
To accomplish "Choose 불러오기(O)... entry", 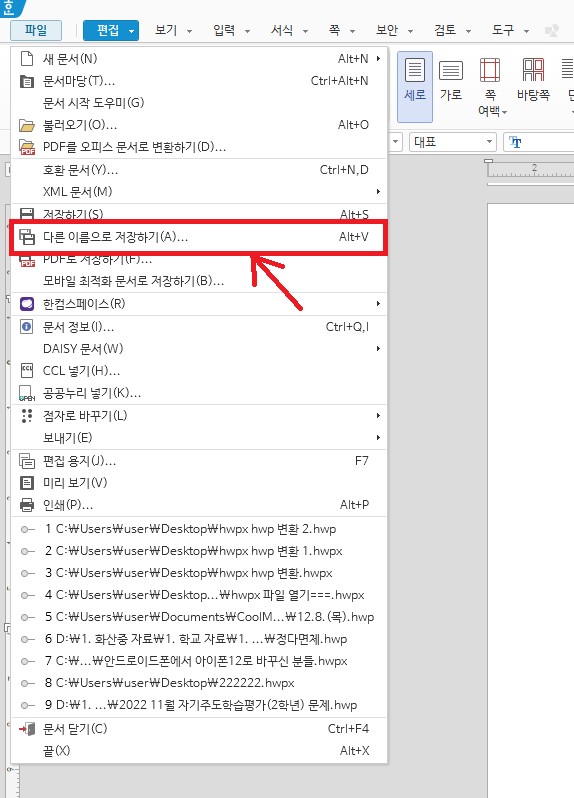I will pos(199,125).
